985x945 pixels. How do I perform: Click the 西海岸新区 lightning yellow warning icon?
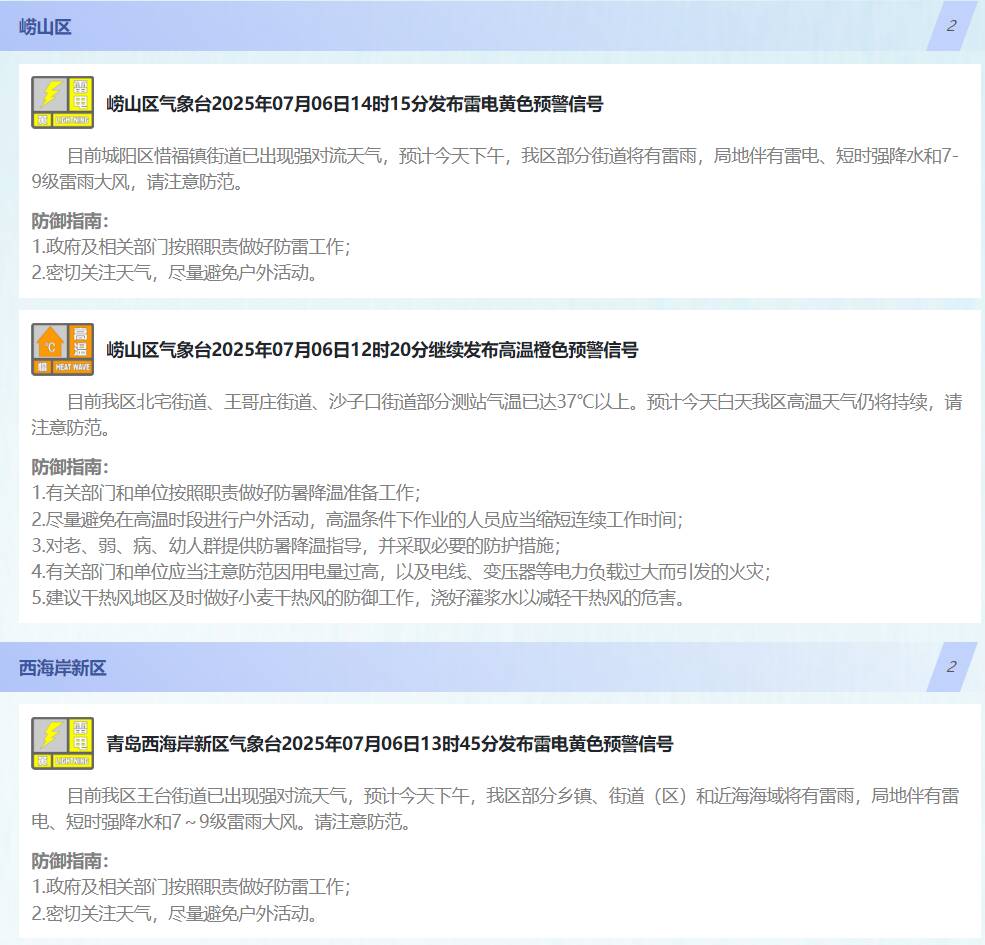point(63,743)
